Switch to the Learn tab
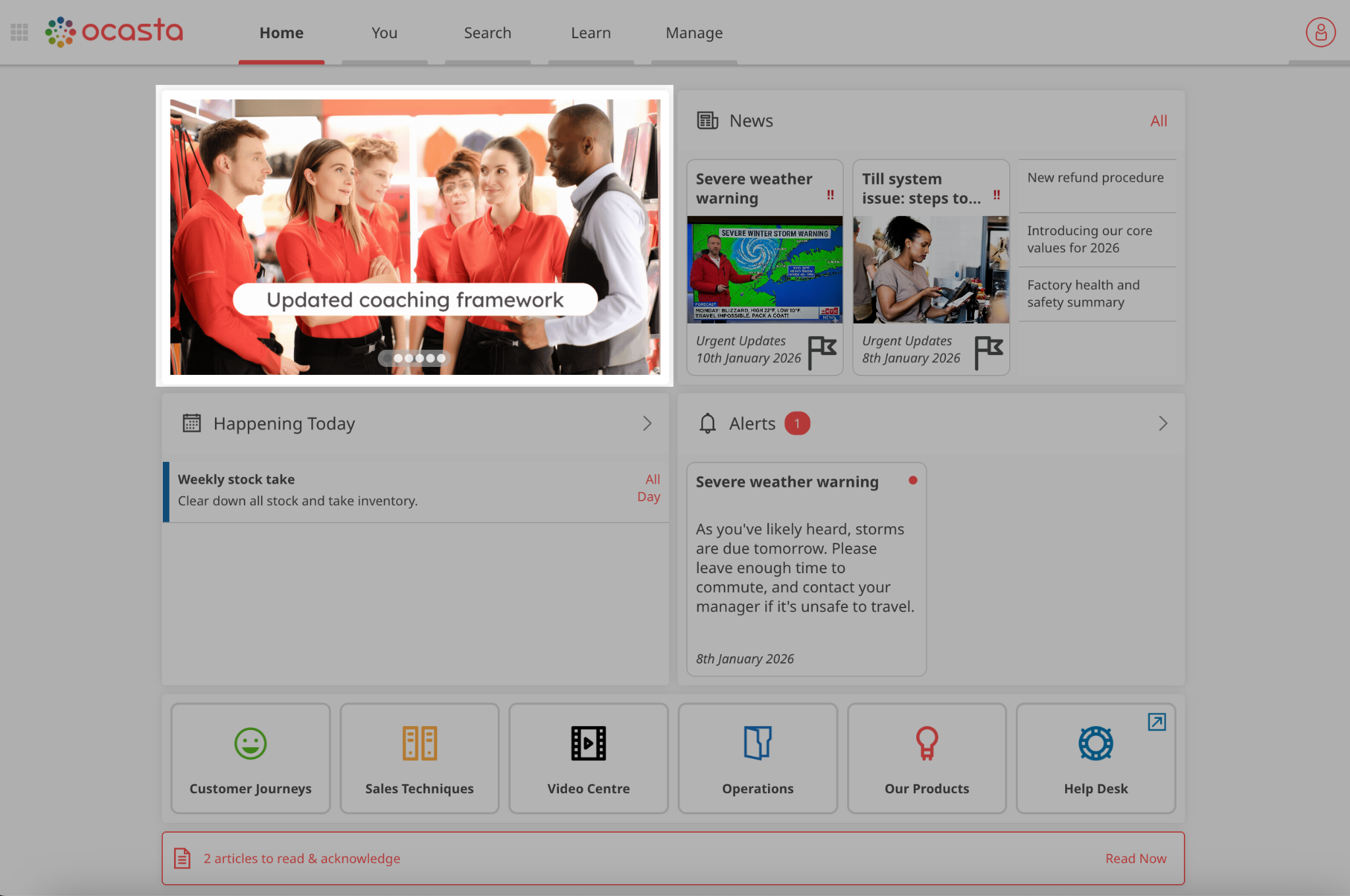The image size is (1350, 896). pos(591,33)
